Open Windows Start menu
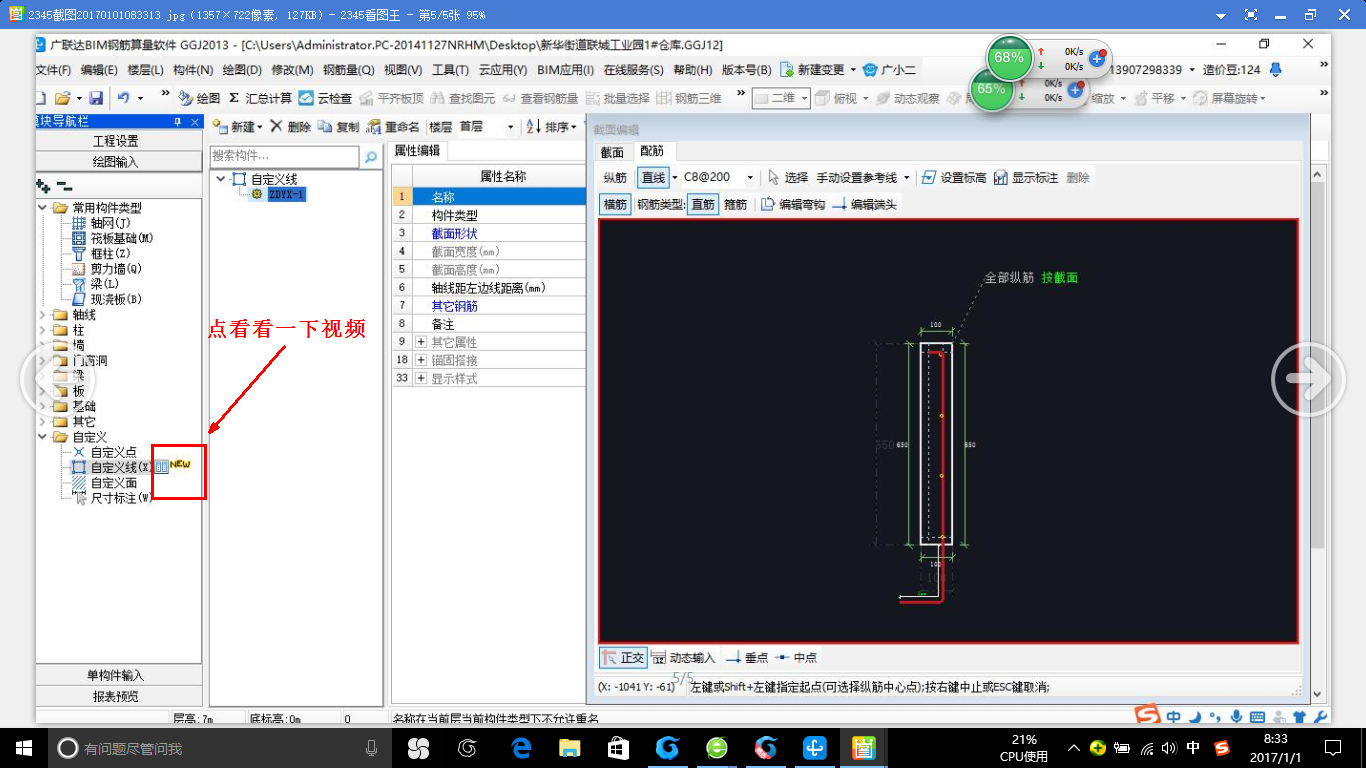The height and width of the screenshot is (768, 1366). (x=23, y=747)
